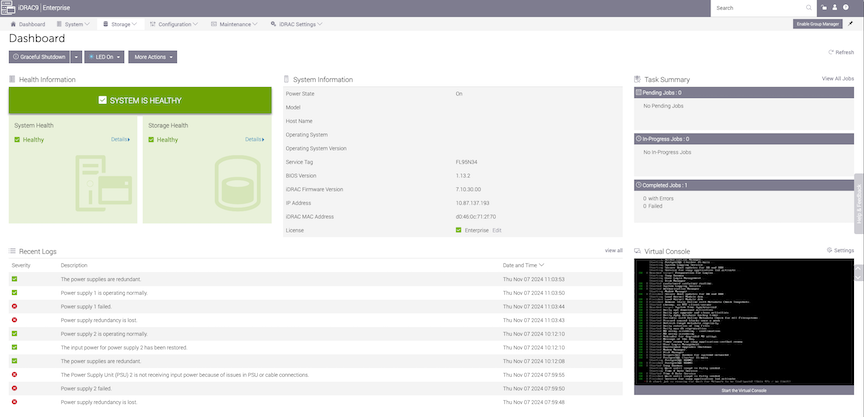Click the Enable Group Manager button
Viewport: 864px width, 417px height.
817,23
